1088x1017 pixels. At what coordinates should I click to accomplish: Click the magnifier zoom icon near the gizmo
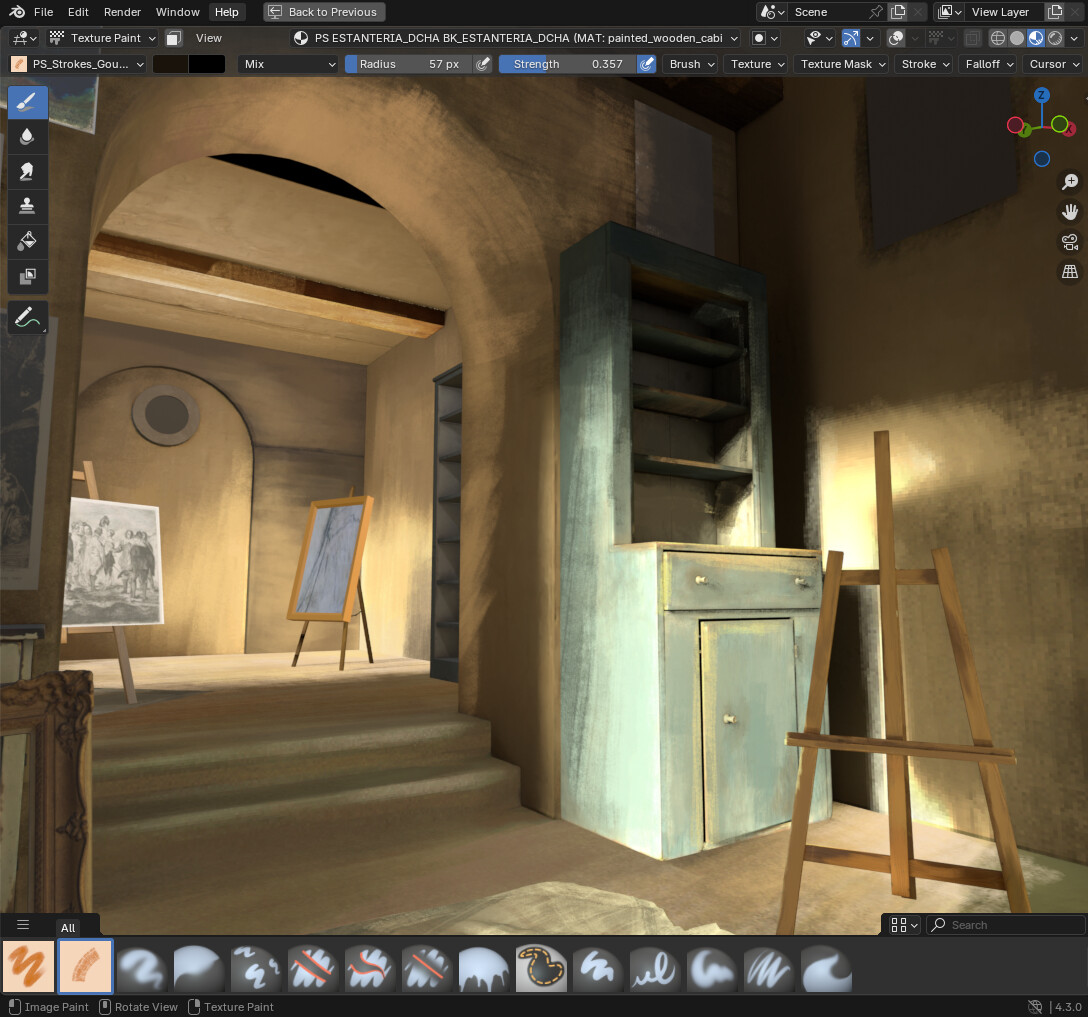1070,182
